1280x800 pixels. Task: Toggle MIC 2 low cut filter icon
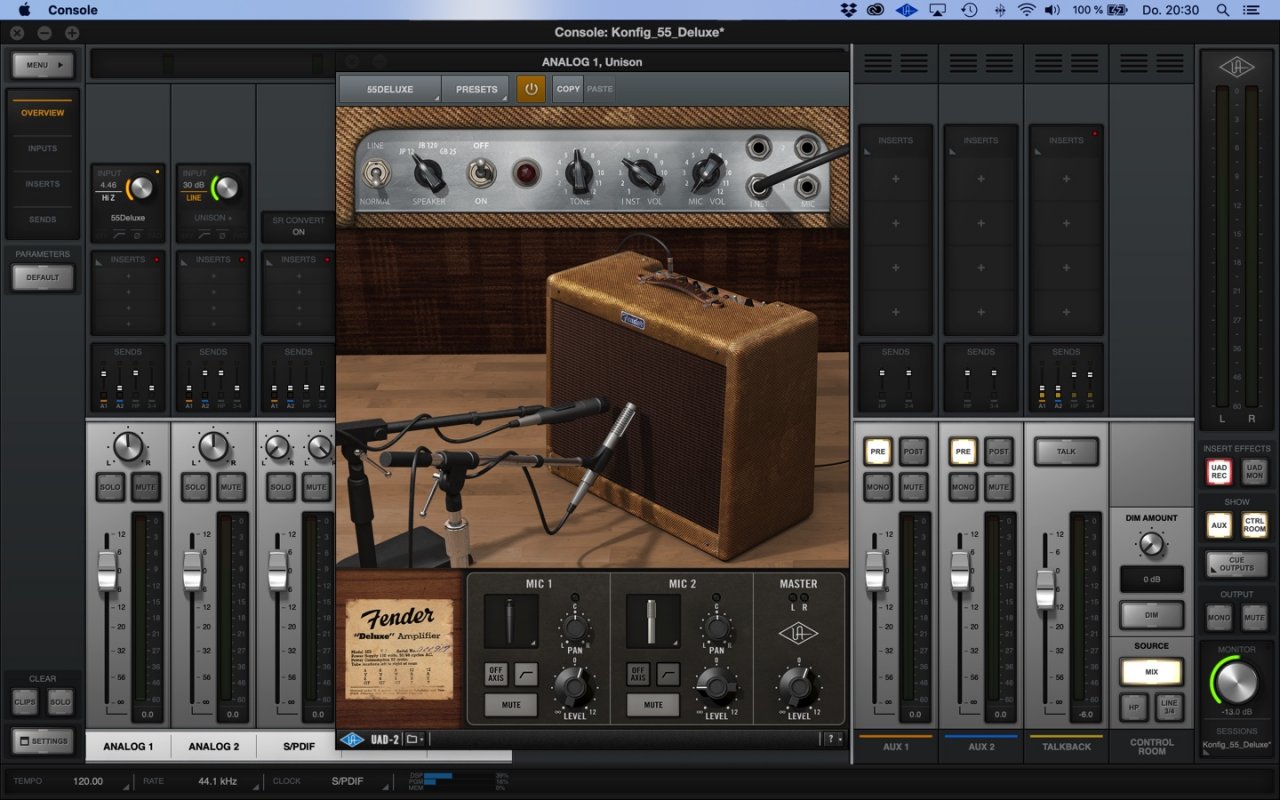tap(667, 673)
